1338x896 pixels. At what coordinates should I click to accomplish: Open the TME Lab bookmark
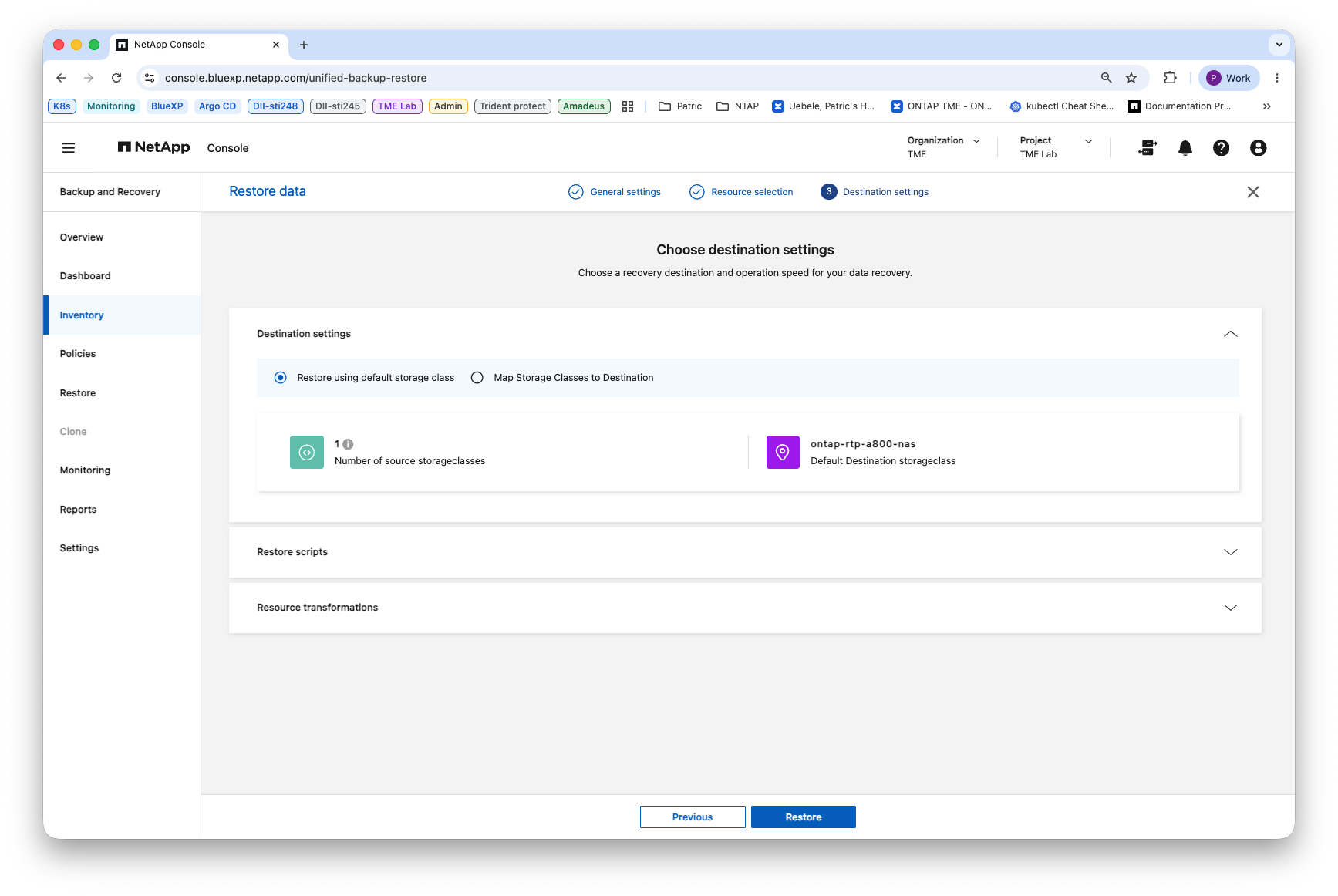click(x=397, y=106)
